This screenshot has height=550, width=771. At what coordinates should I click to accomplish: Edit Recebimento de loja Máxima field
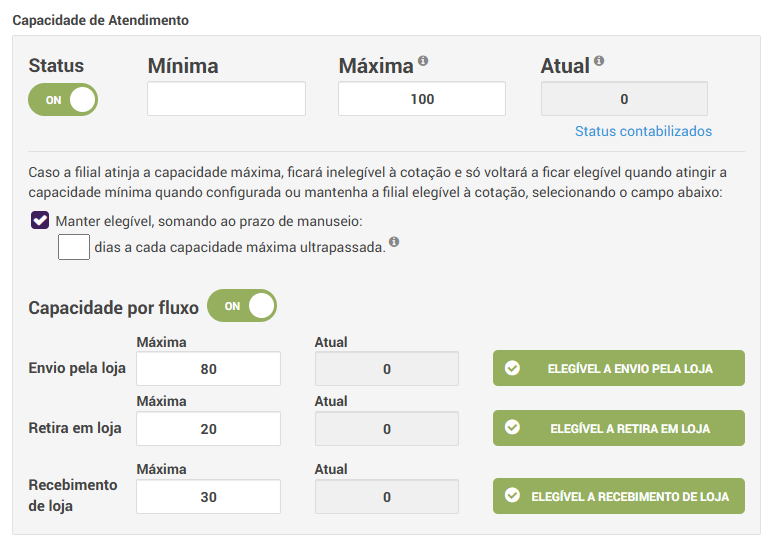click(208, 496)
